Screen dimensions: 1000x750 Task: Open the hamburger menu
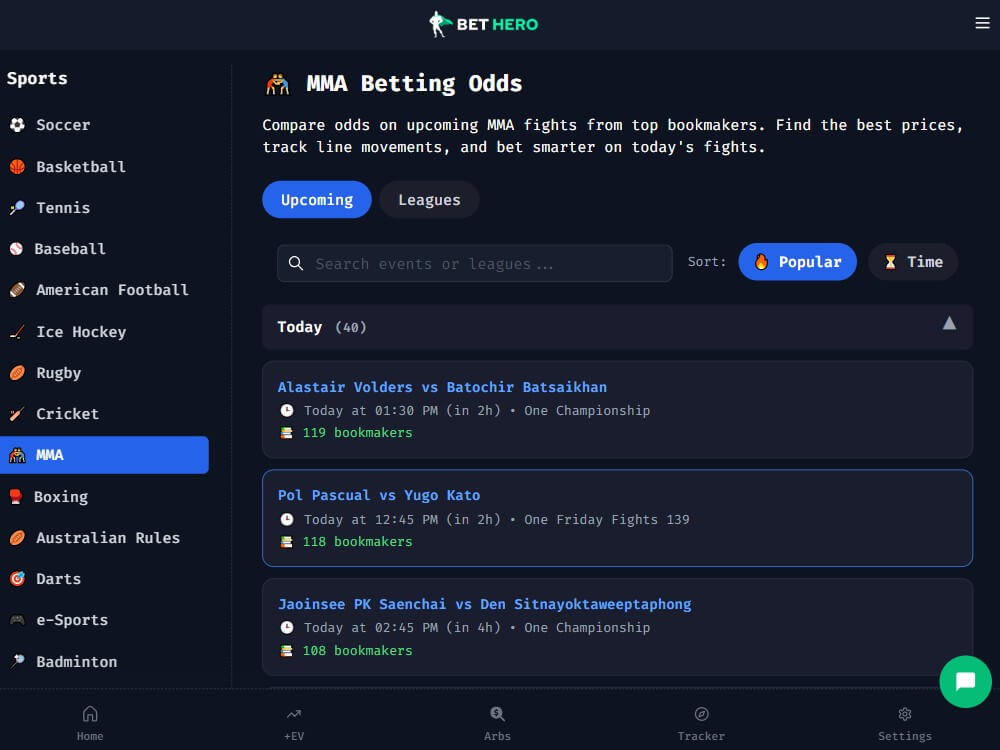click(983, 24)
